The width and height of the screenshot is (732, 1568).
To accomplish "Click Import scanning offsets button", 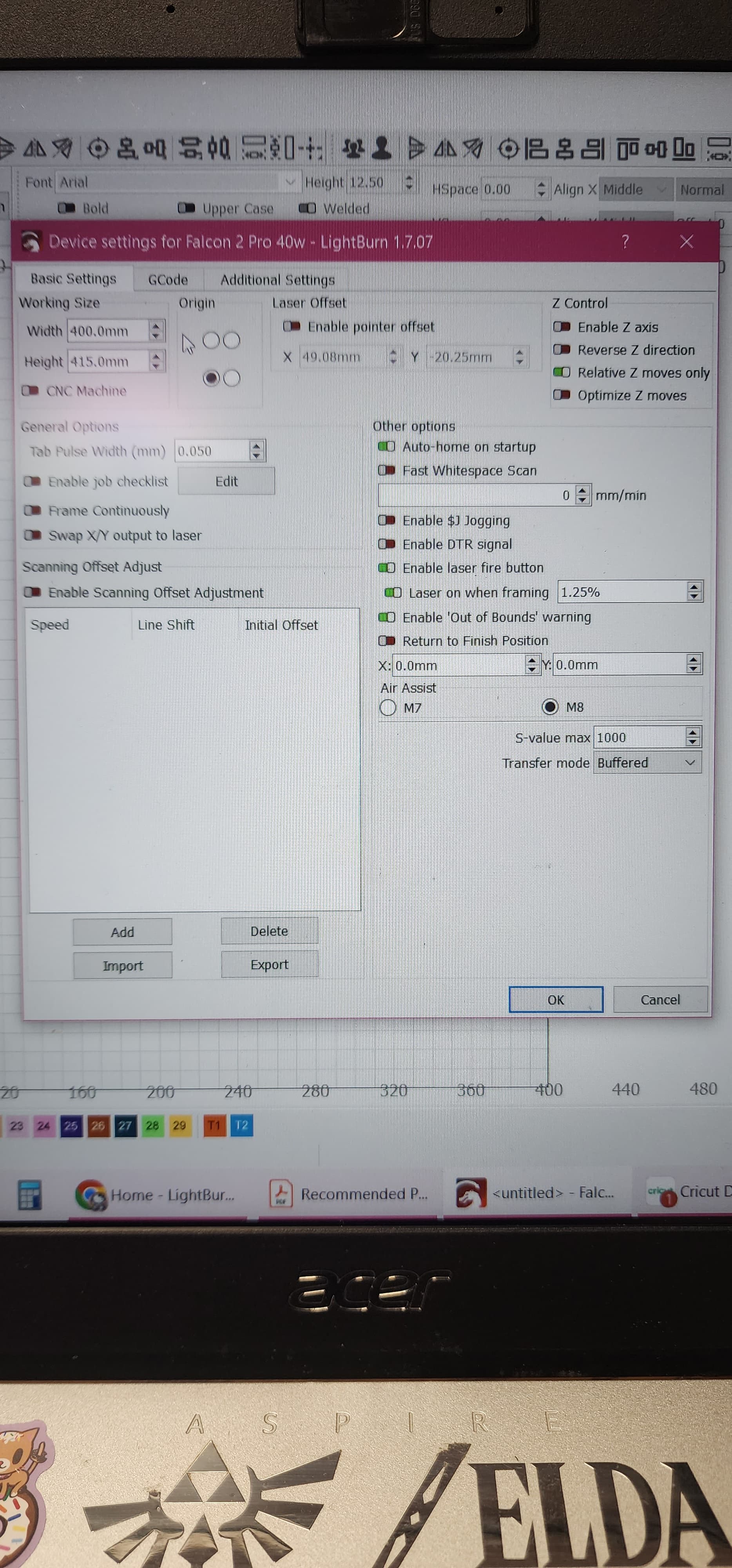I will 123,965.
